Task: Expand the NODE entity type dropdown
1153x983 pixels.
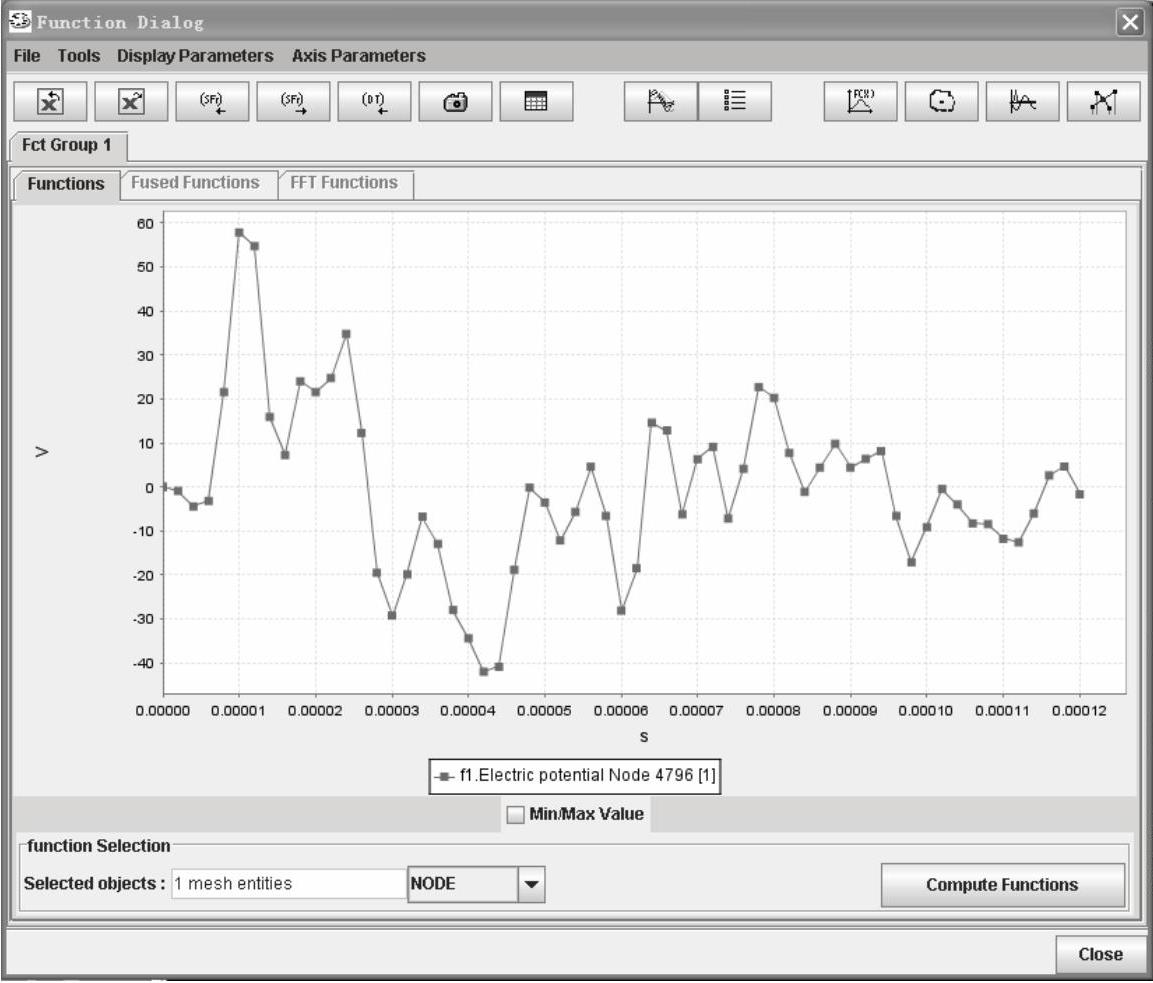Action: pyautogui.click(x=531, y=884)
